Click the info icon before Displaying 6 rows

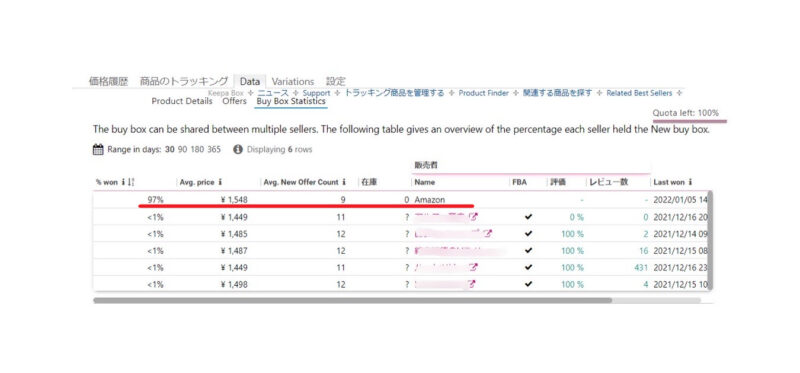238,150
